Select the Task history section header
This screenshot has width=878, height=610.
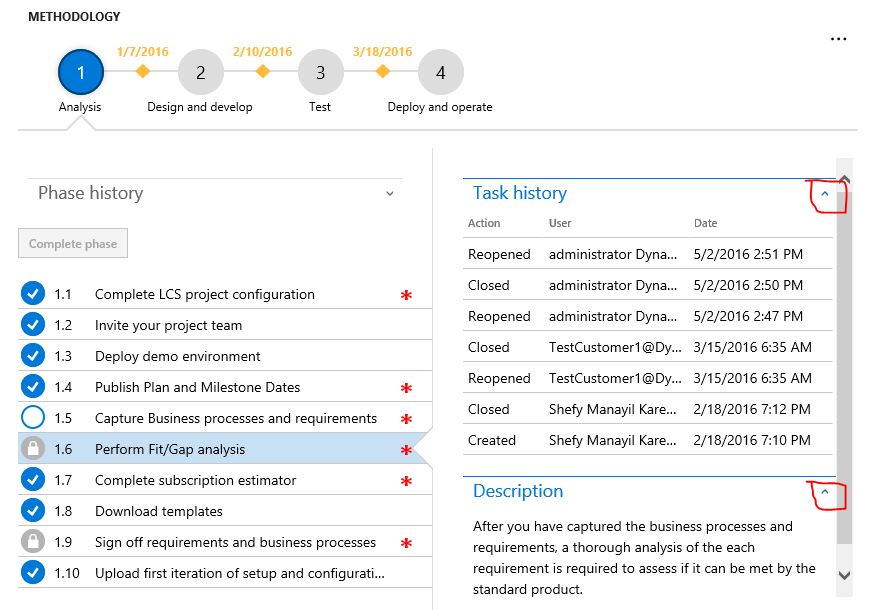518,192
